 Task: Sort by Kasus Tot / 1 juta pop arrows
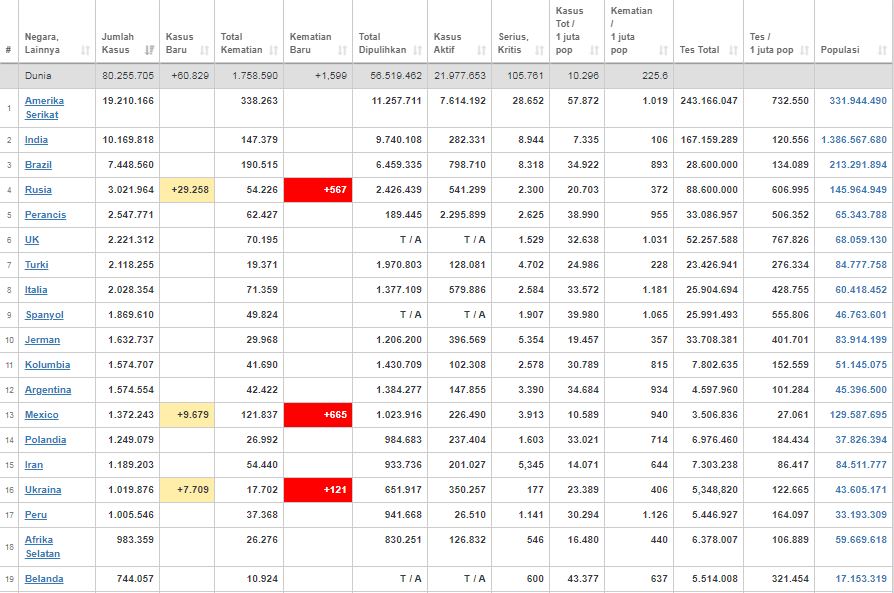click(595, 50)
